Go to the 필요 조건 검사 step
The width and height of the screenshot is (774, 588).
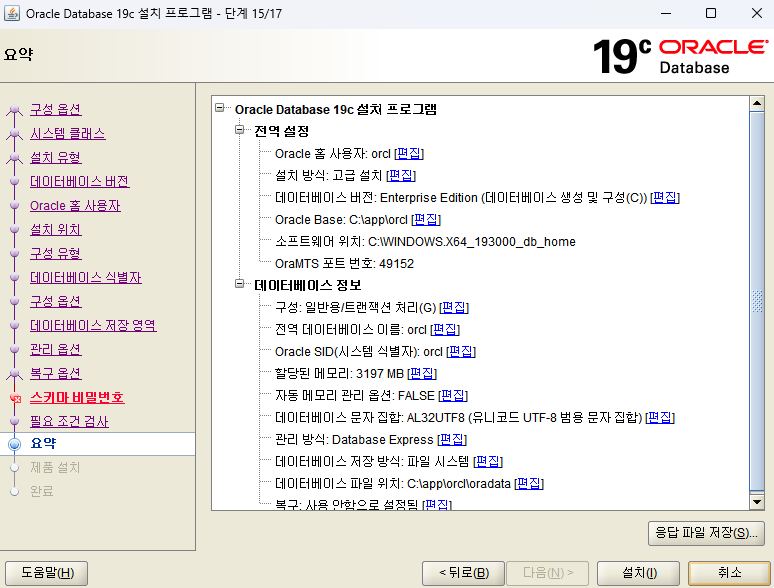69,421
